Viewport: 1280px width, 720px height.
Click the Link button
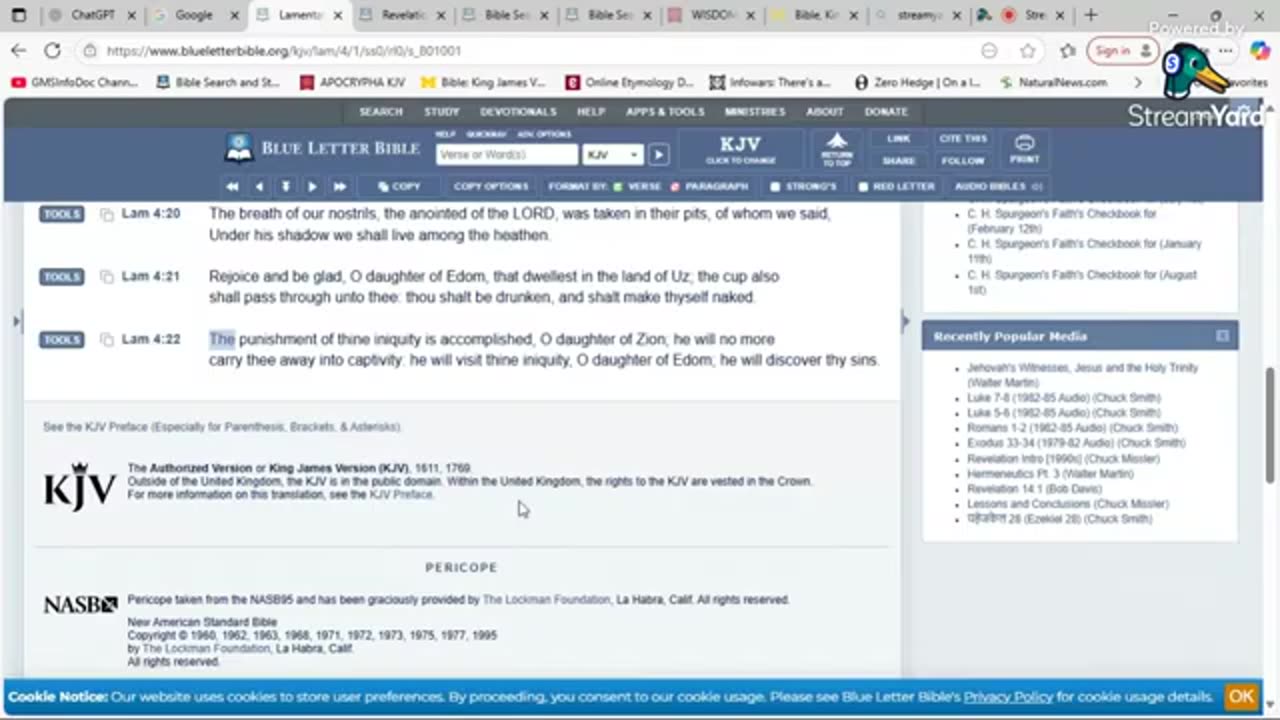pyautogui.click(x=898, y=139)
